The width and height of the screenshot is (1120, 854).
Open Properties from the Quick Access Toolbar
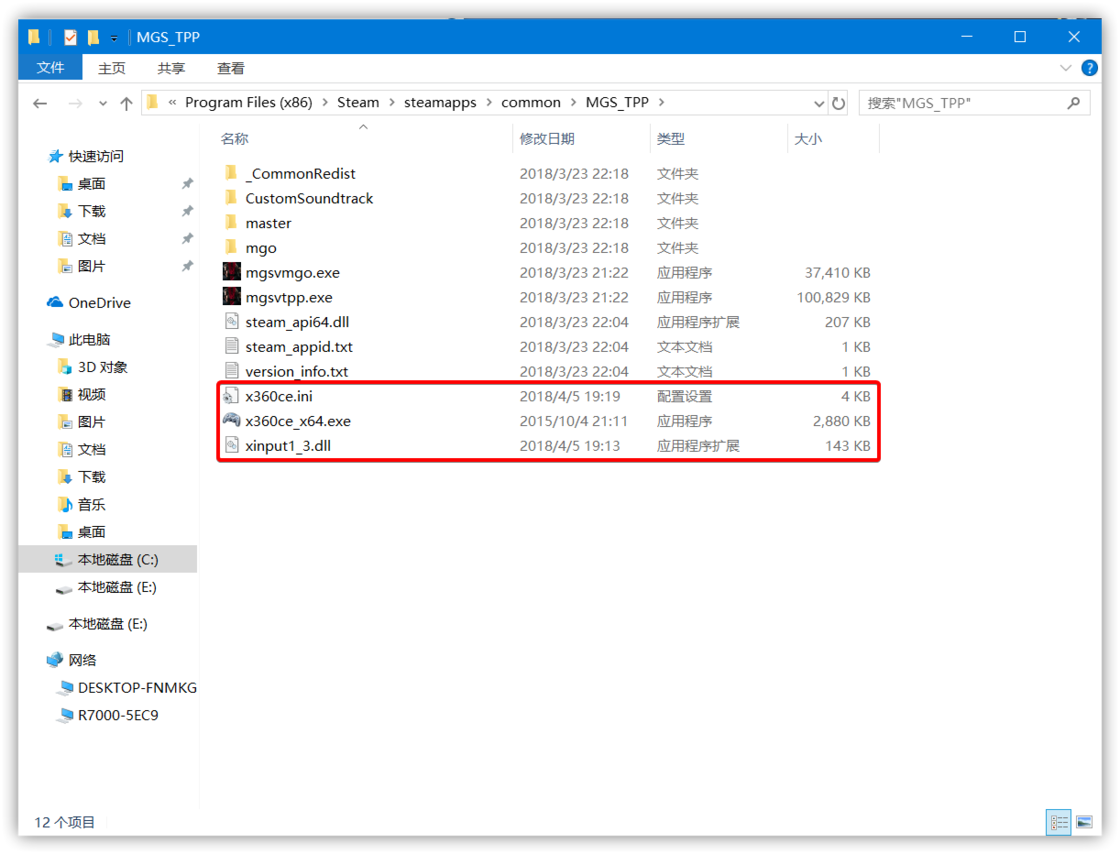point(70,36)
